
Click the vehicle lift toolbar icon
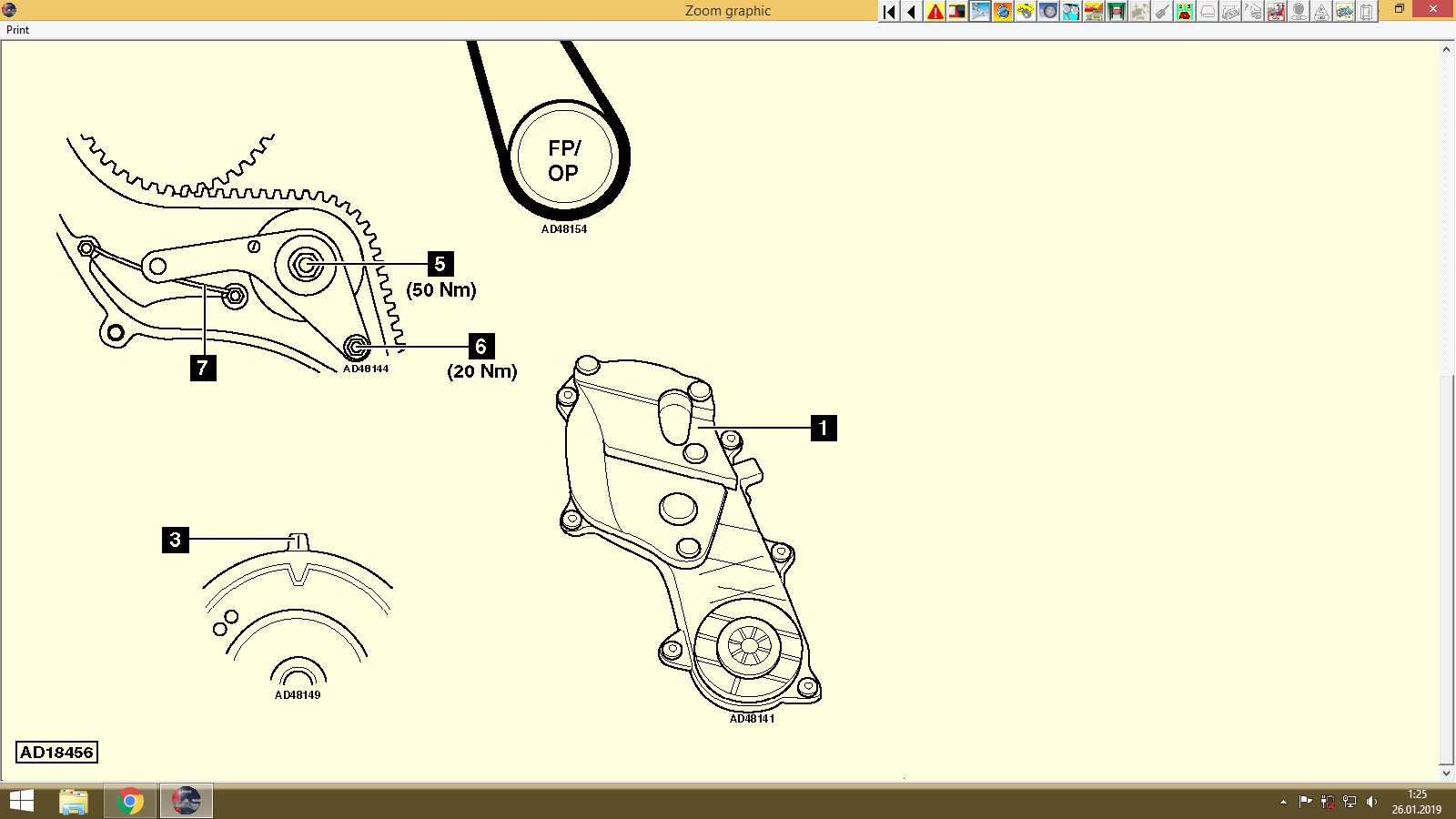(1115, 12)
